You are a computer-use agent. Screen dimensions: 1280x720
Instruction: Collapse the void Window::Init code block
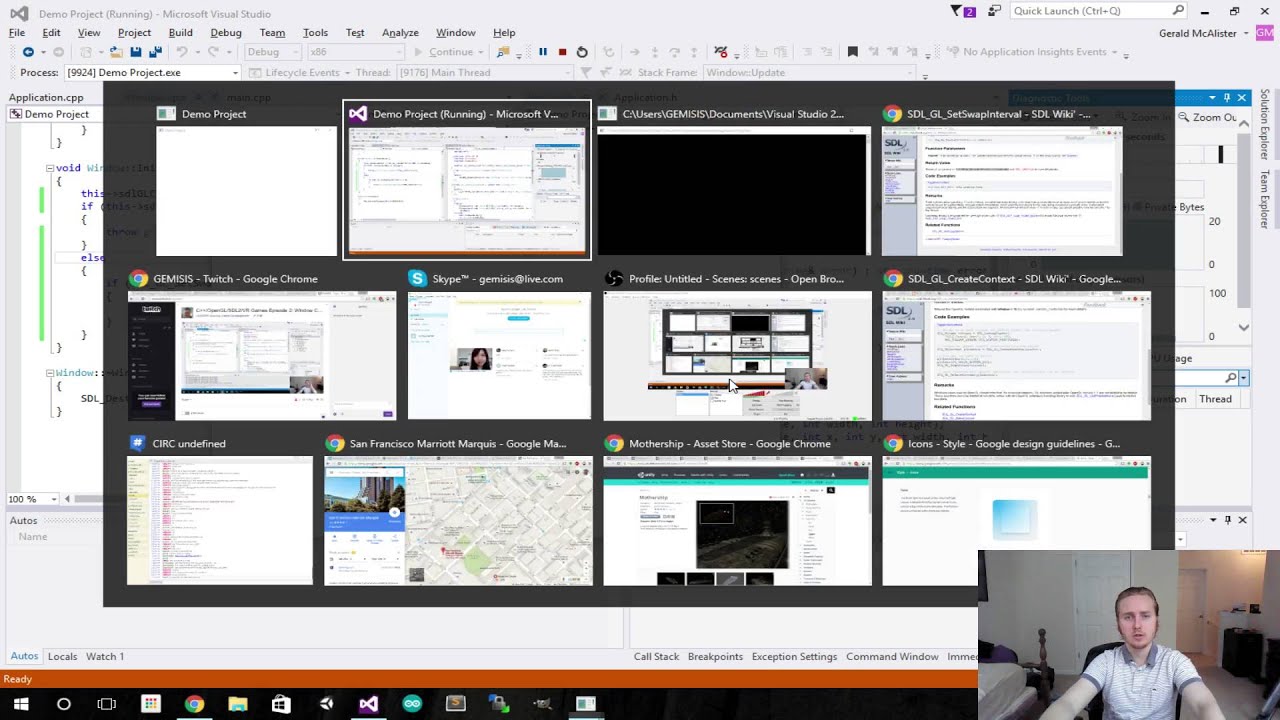[x=50, y=168]
